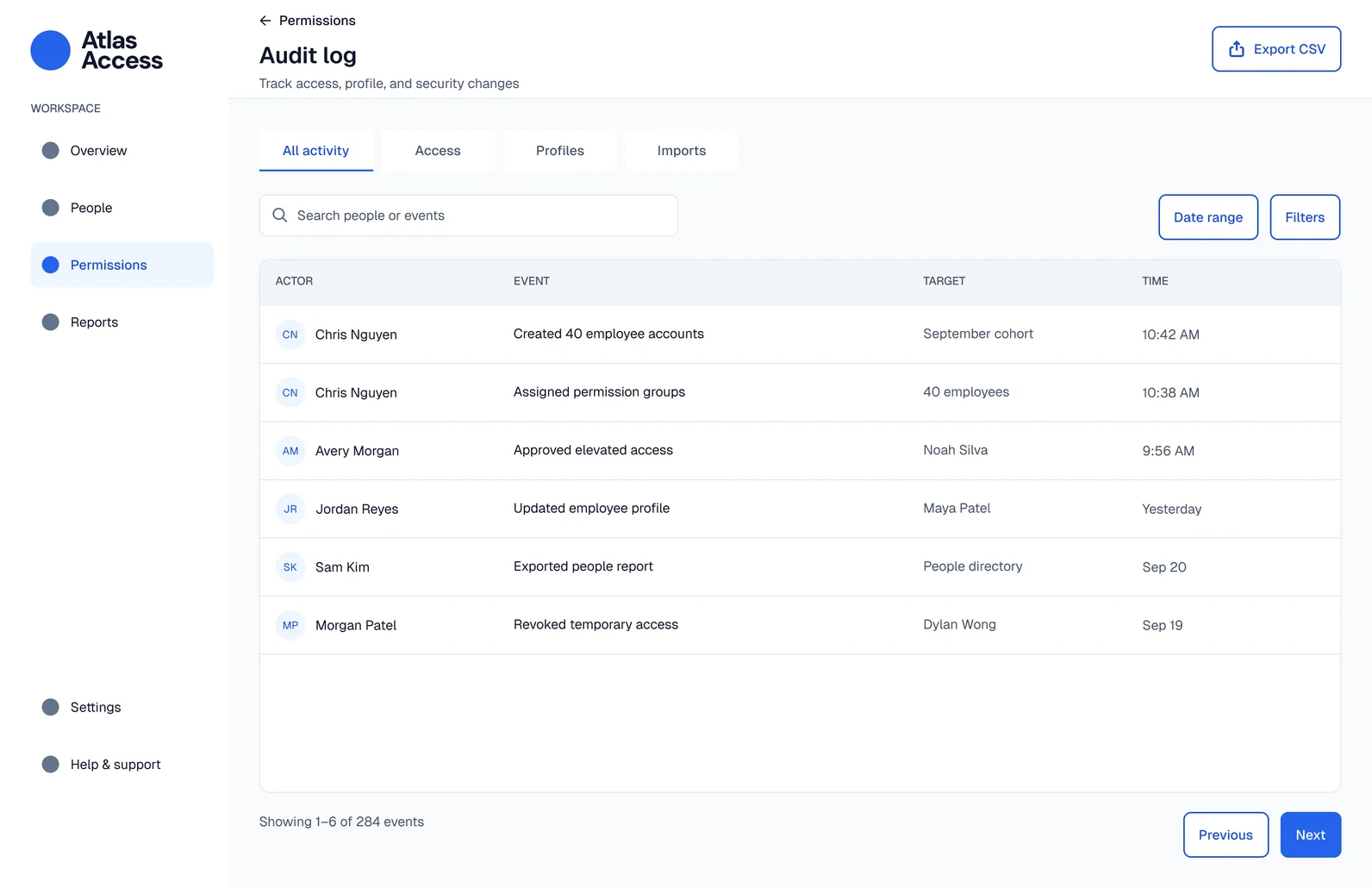The height and width of the screenshot is (888, 1372).
Task: Click the September cohort target
Action: coord(978,334)
